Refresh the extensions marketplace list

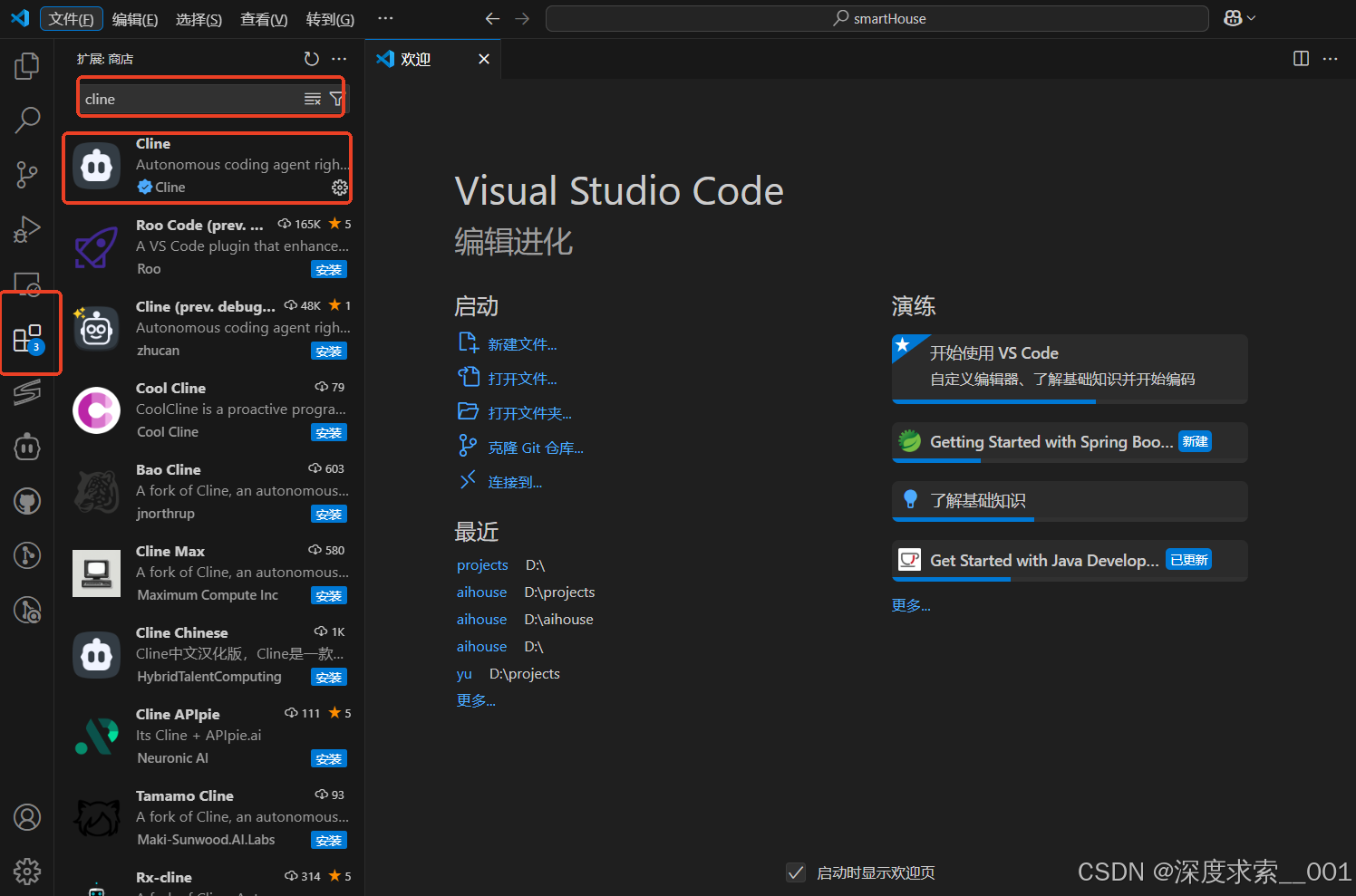pyautogui.click(x=312, y=59)
